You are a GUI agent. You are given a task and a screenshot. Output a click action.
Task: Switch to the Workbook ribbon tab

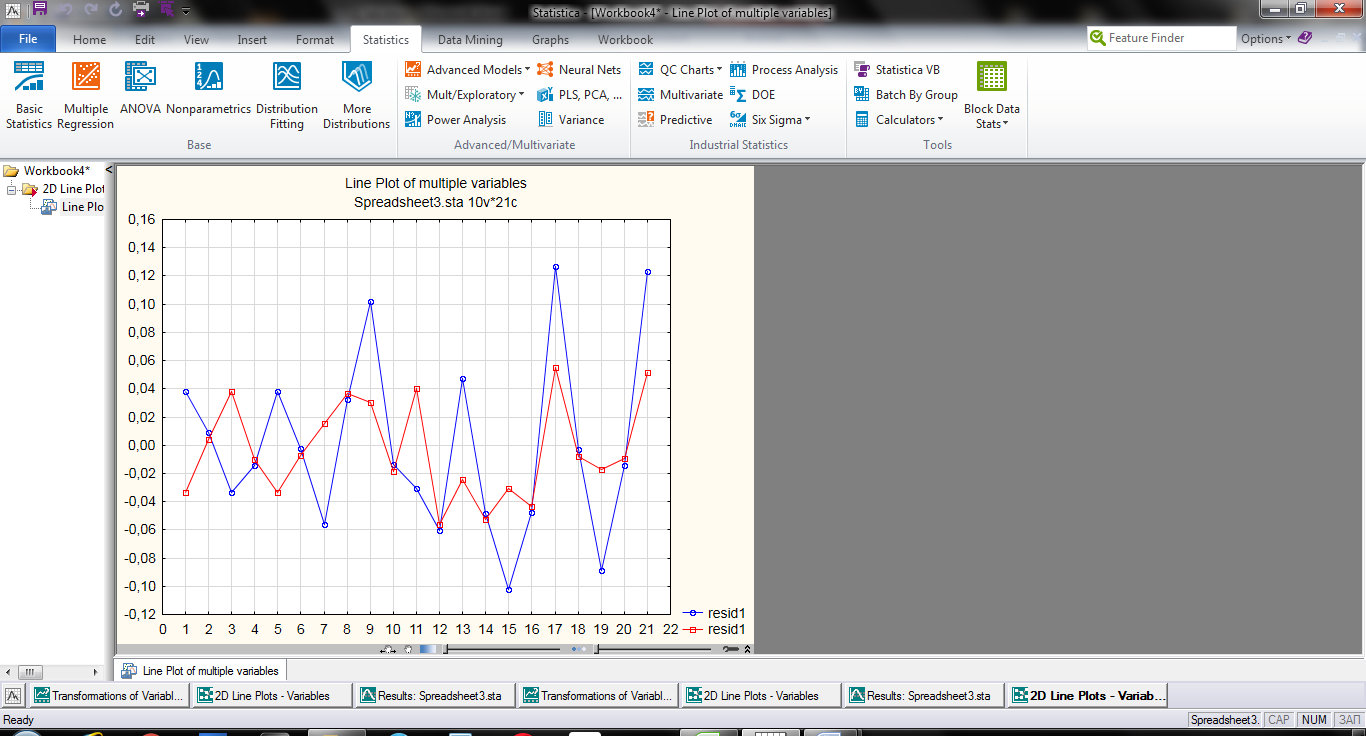(x=625, y=40)
